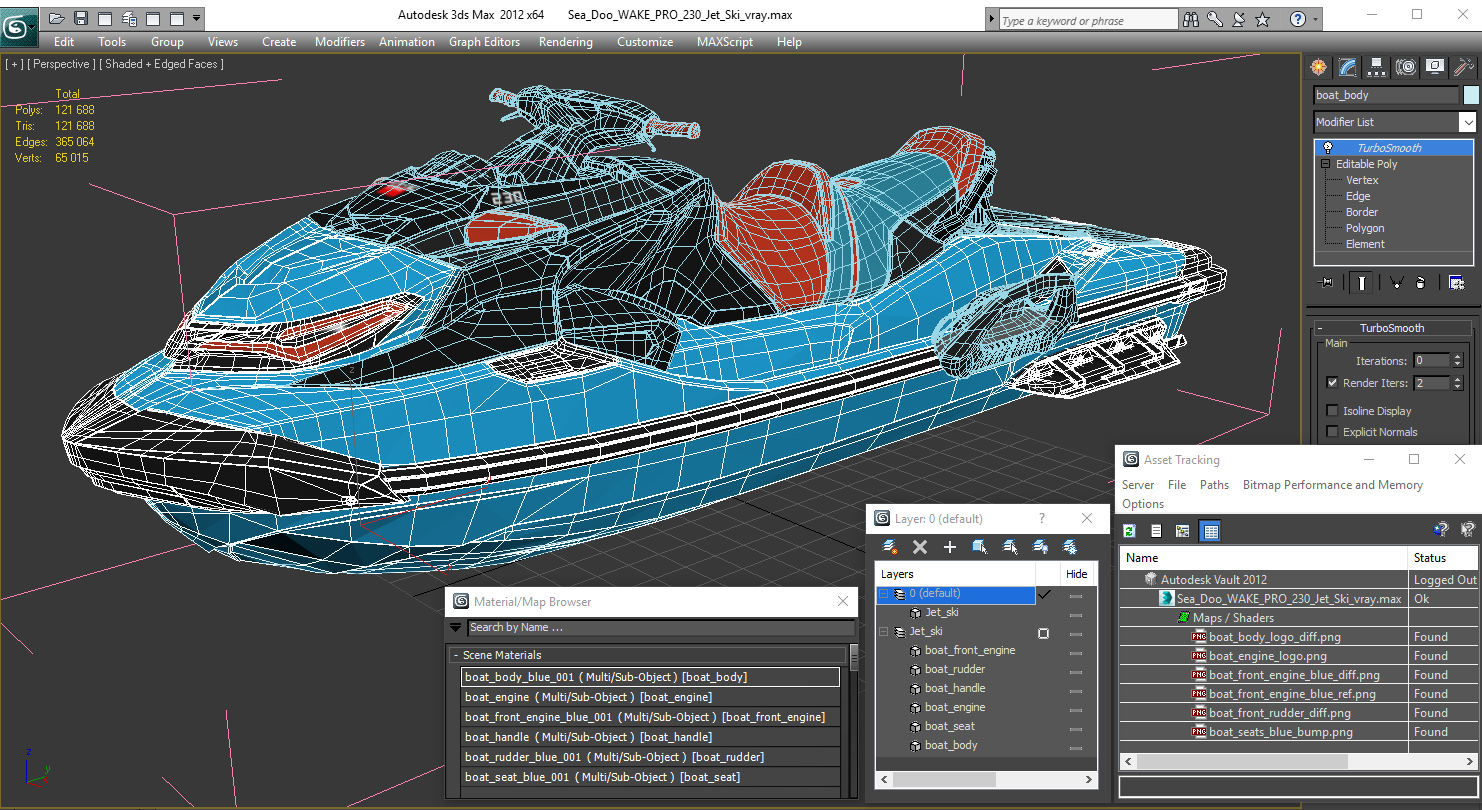The image size is (1482, 810).
Task: Open the Rendering menu
Action: click(566, 42)
